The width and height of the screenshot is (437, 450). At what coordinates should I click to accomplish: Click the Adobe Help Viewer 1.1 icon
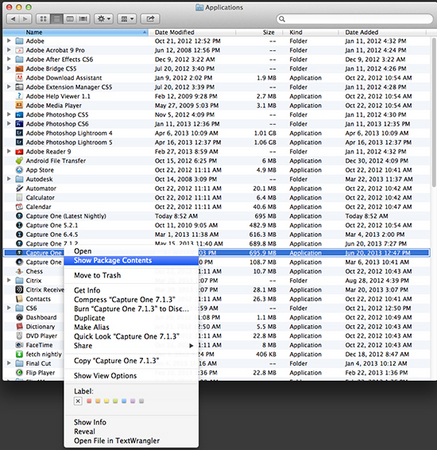click(19, 96)
